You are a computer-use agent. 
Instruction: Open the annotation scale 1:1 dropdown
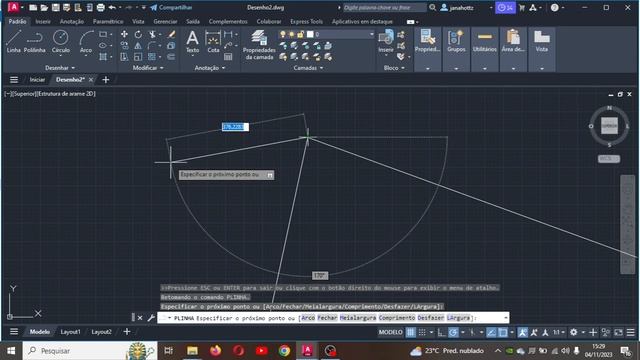(558, 332)
